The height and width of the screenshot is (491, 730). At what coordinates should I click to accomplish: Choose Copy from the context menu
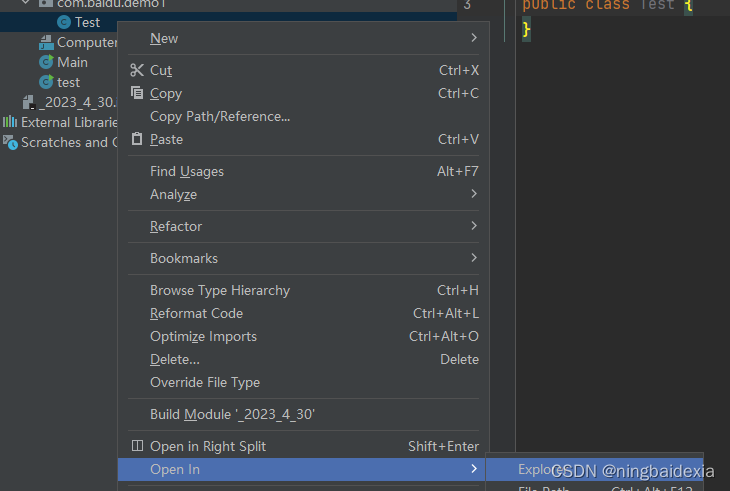tap(304, 93)
